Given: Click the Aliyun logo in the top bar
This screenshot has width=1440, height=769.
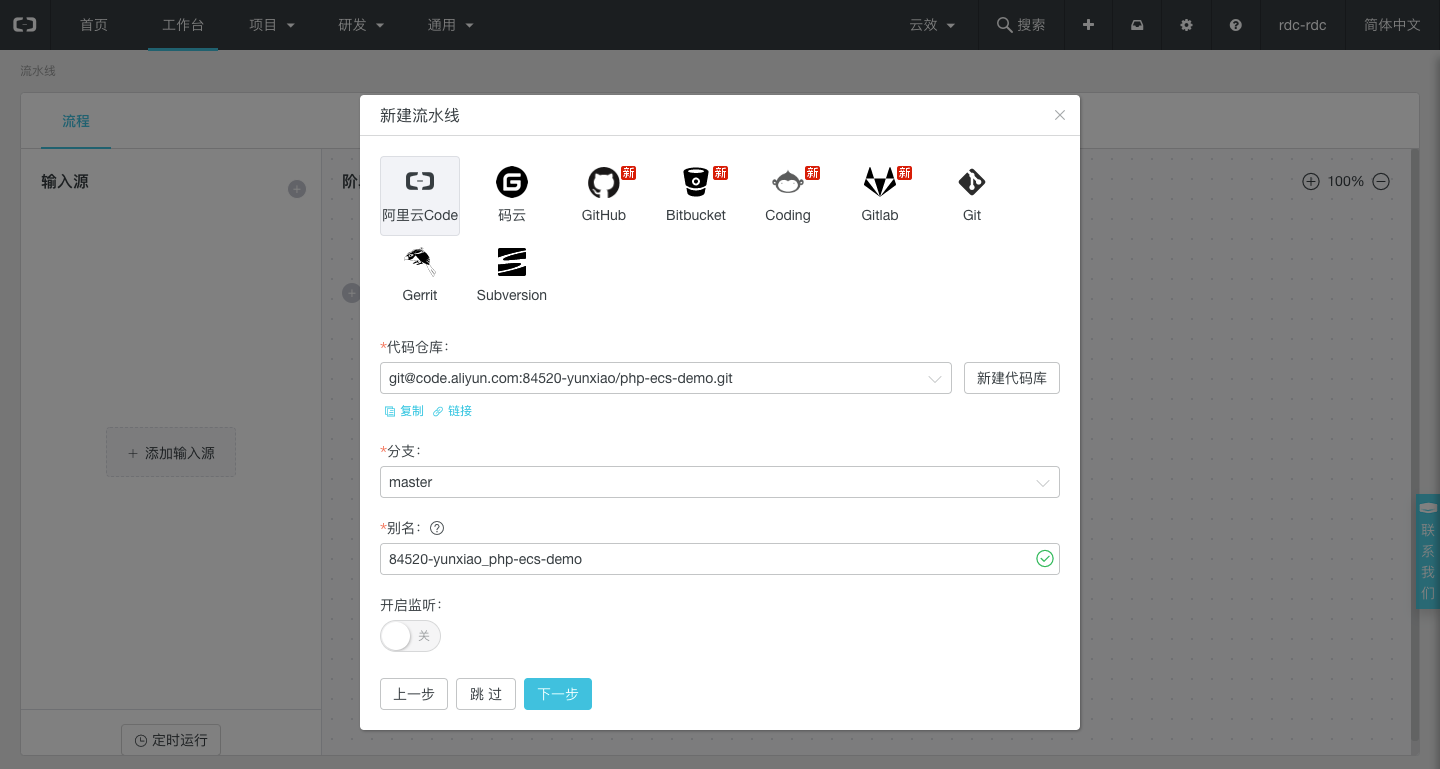Looking at the screenshot, I should (x=25, y=25).
